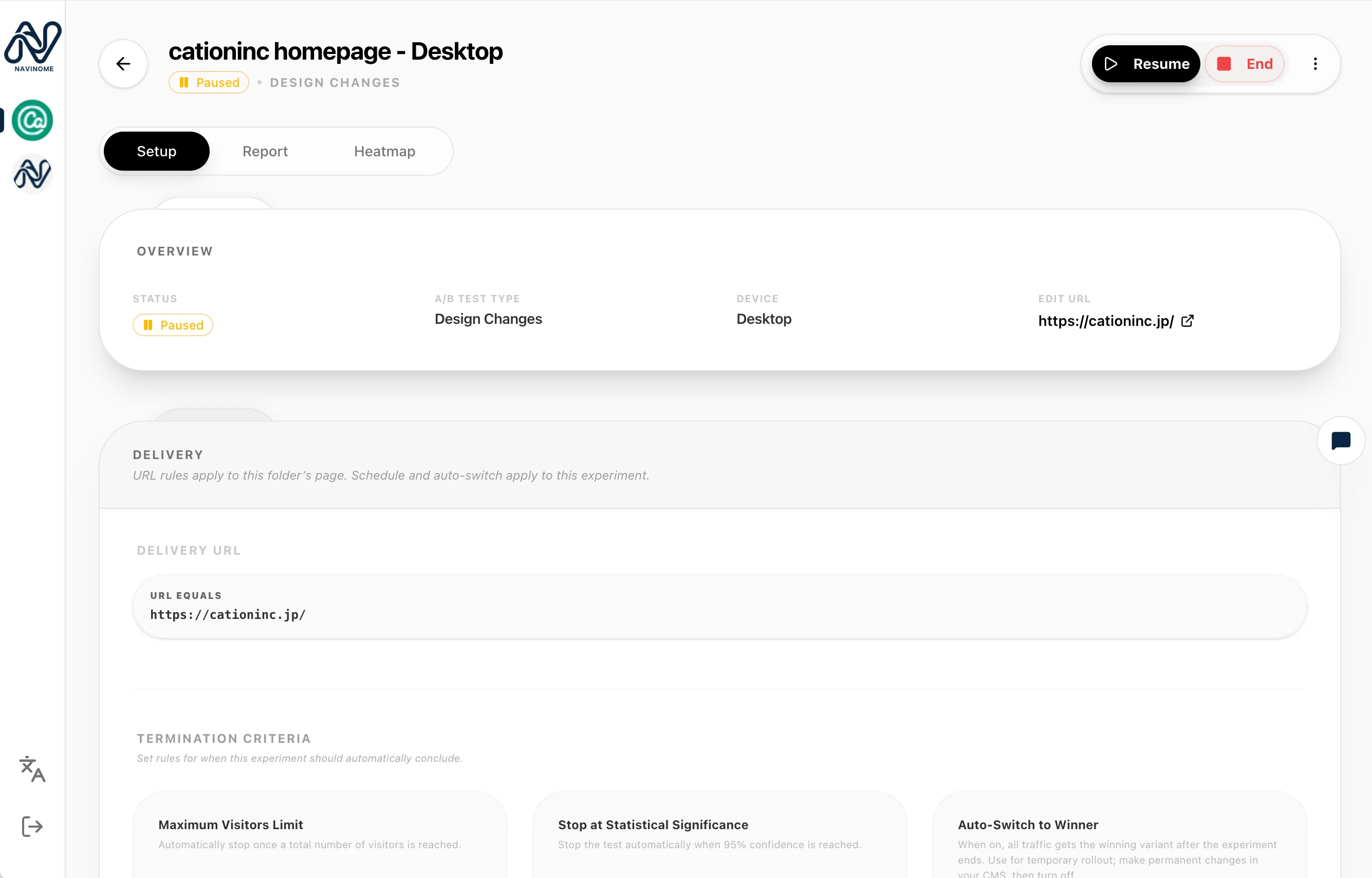This screenshot has height=878, width=1372.
Task: Click the Paused status badge in Overview
Action: 173,325
